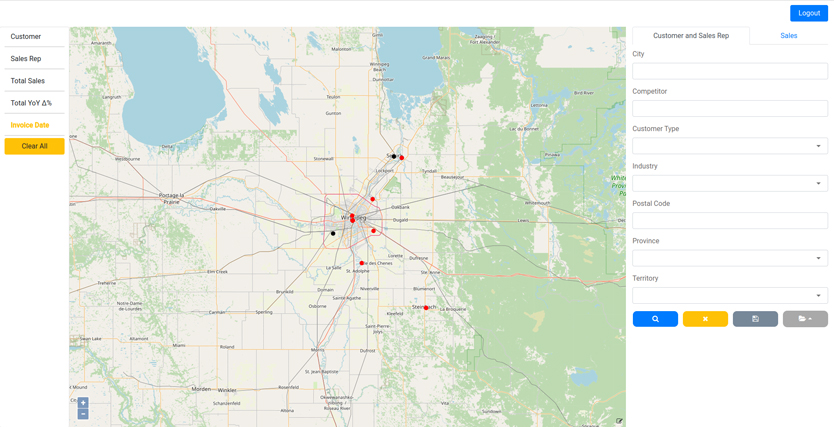The width and height of the screenshot is (834, 427).
Task: Click the black marker southwest of Winnipeg
Action: 333,234
